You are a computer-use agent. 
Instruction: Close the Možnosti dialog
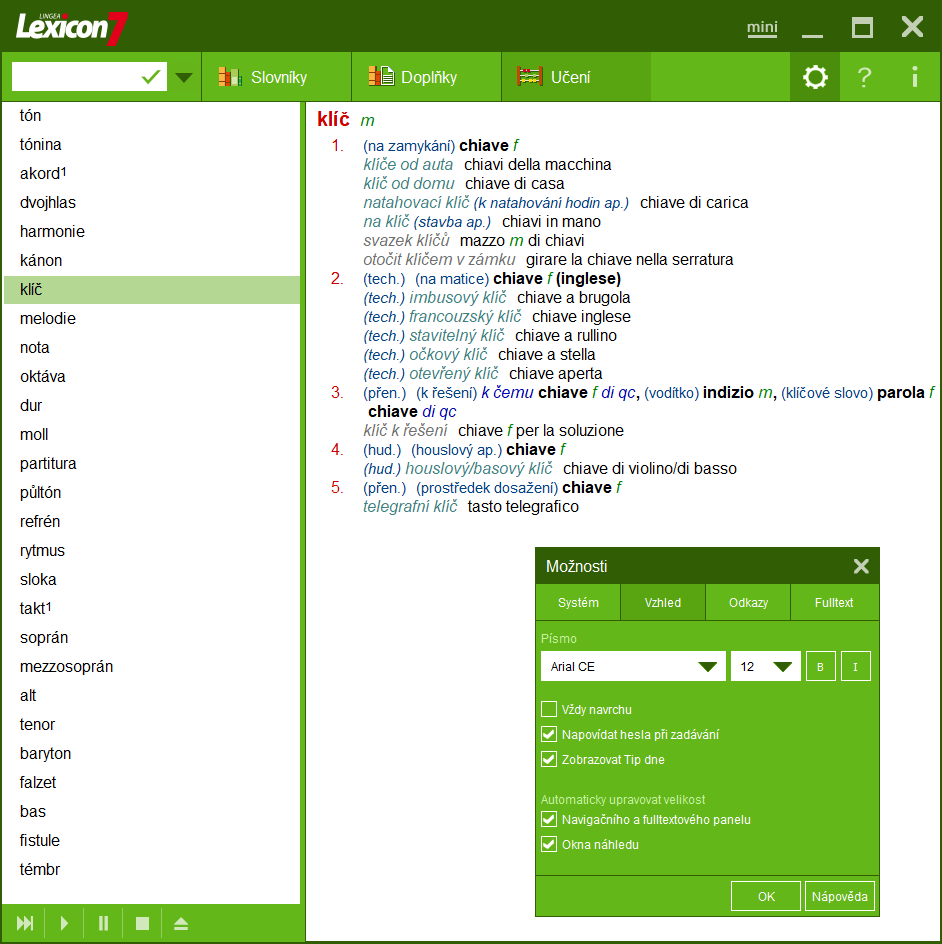click(861, 566)
